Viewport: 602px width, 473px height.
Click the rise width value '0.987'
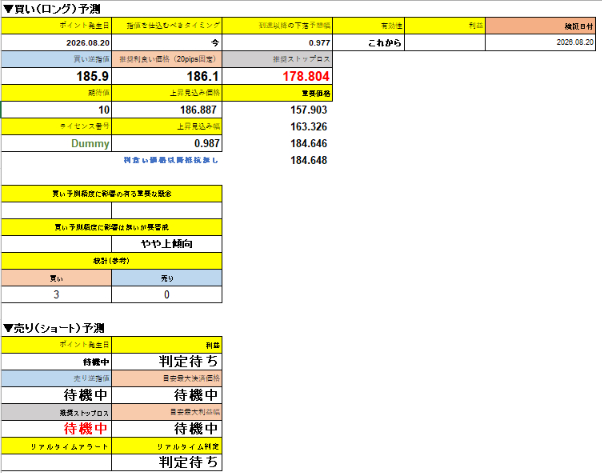[x=167, y=143]
